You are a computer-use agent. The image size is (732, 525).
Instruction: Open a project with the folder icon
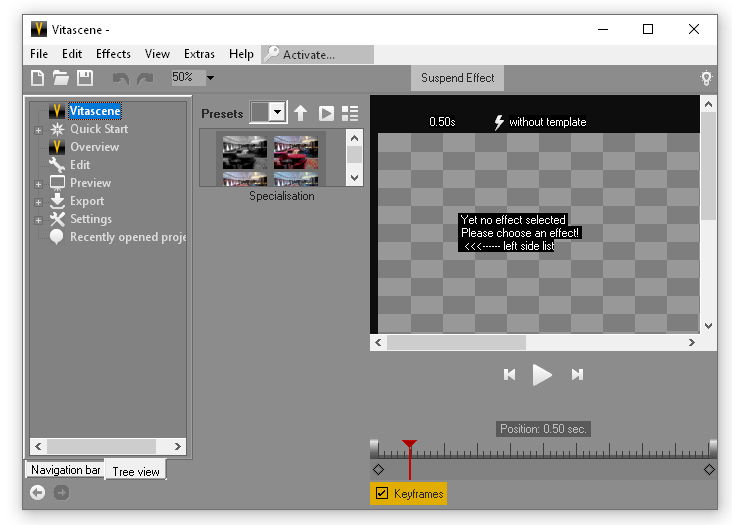pos(61,77)
